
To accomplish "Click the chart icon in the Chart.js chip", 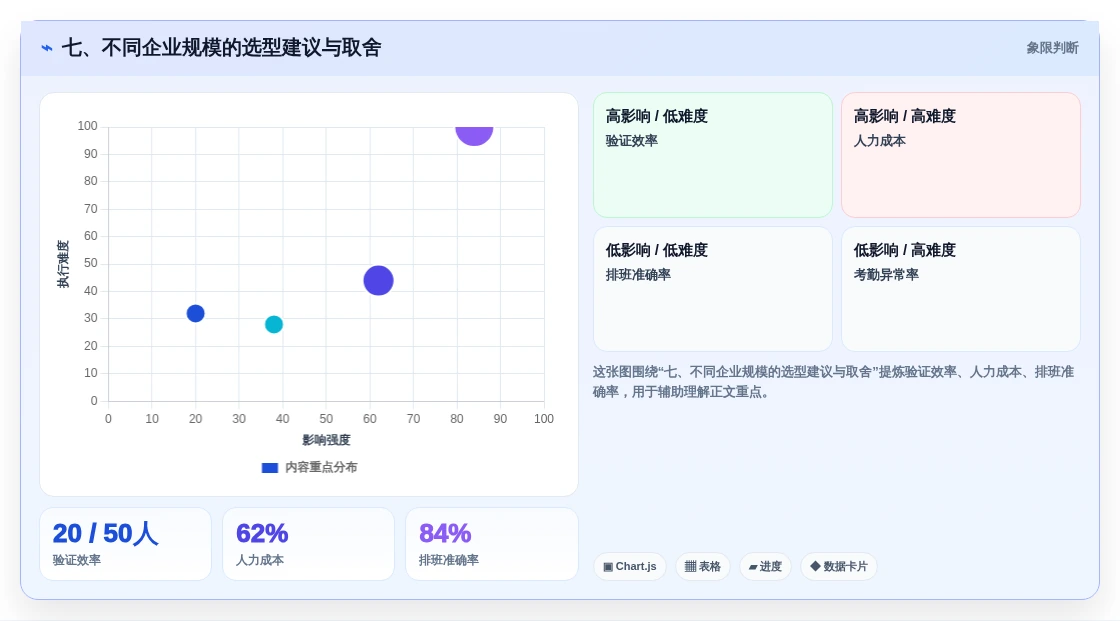I will click(608, 567).
